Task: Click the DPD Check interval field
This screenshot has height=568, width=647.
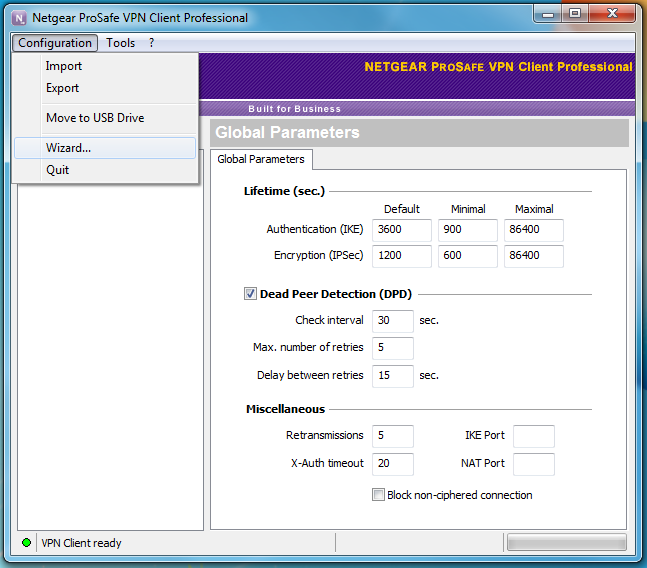Action: (392, 321)
